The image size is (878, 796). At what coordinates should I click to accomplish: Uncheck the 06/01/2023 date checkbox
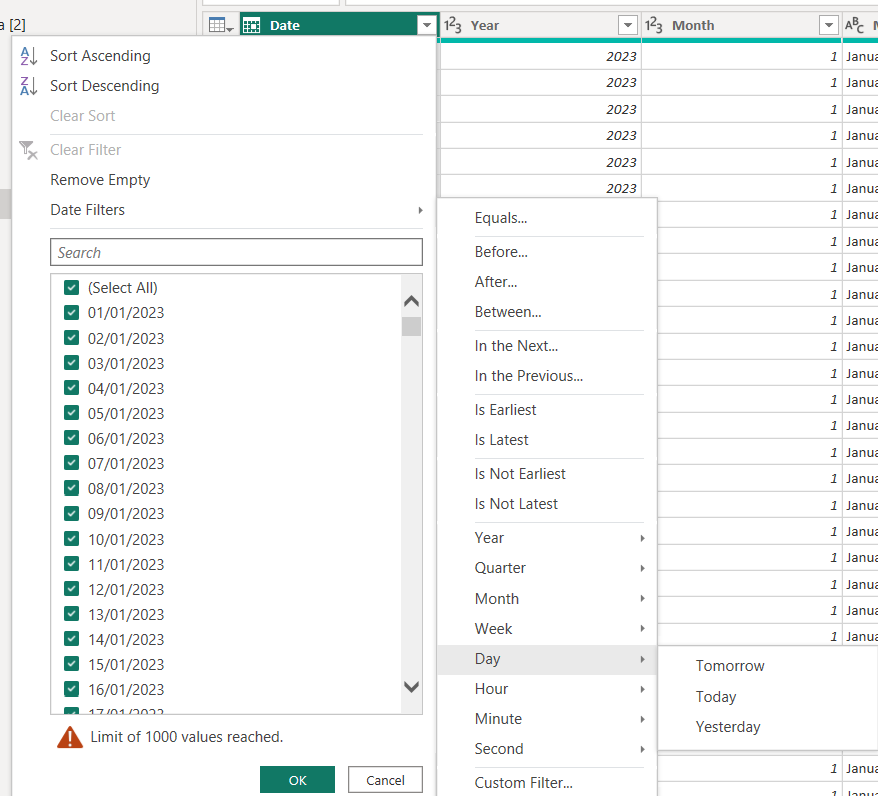(72, 438)
